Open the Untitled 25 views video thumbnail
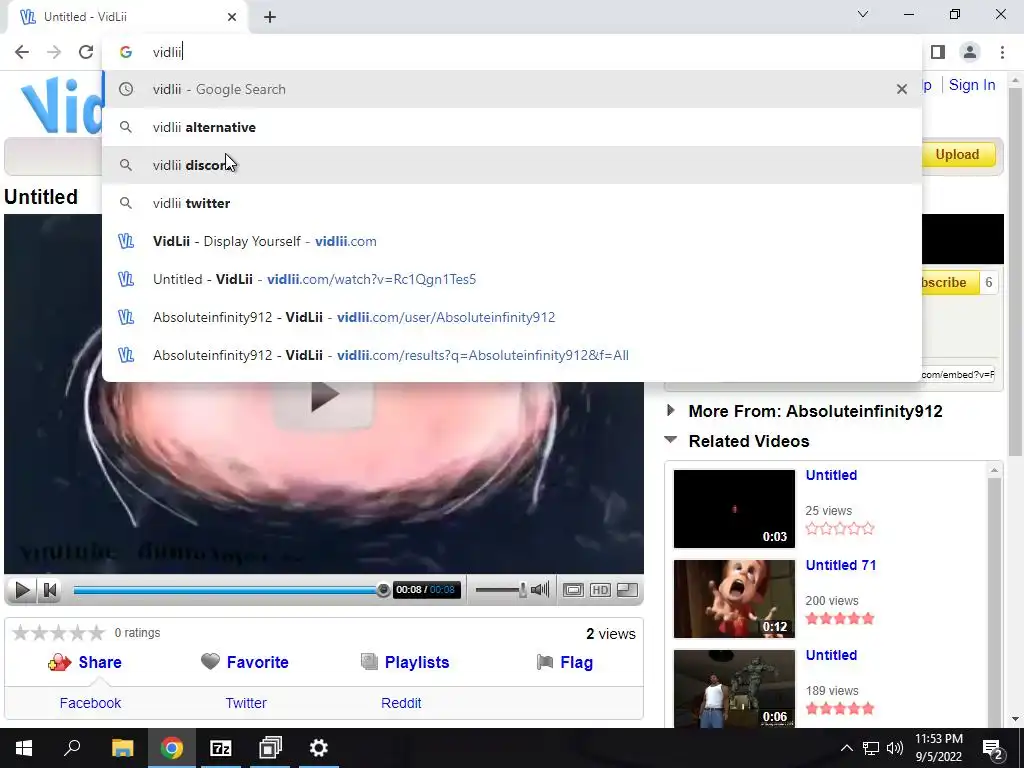 pyautogui.click(x=734, y=509)
